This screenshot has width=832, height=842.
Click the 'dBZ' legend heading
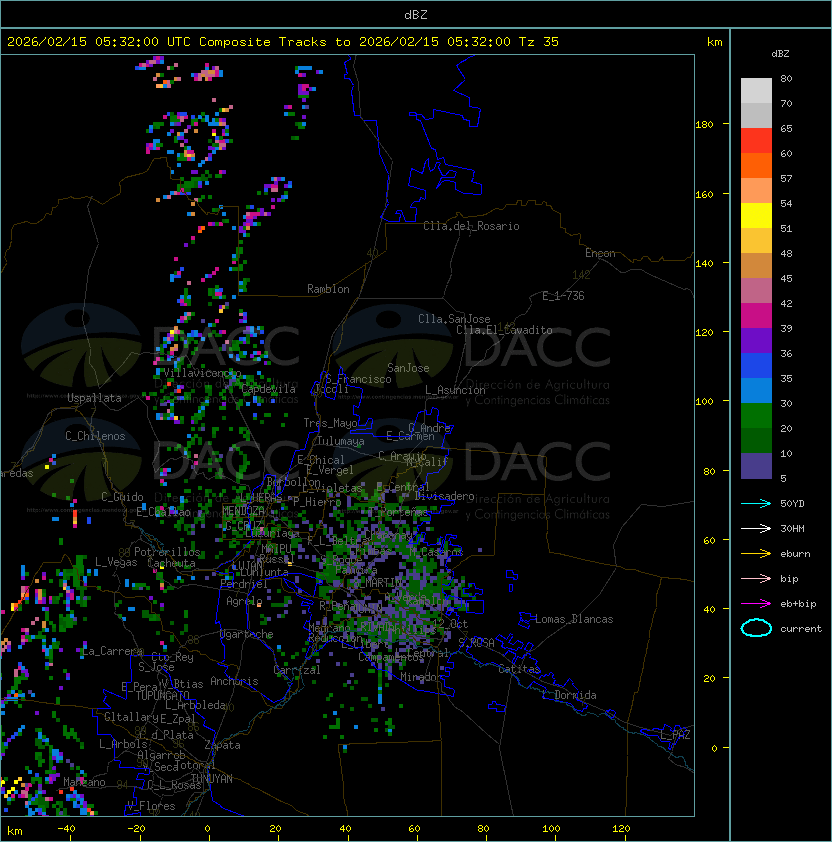(x=780, y=54)
